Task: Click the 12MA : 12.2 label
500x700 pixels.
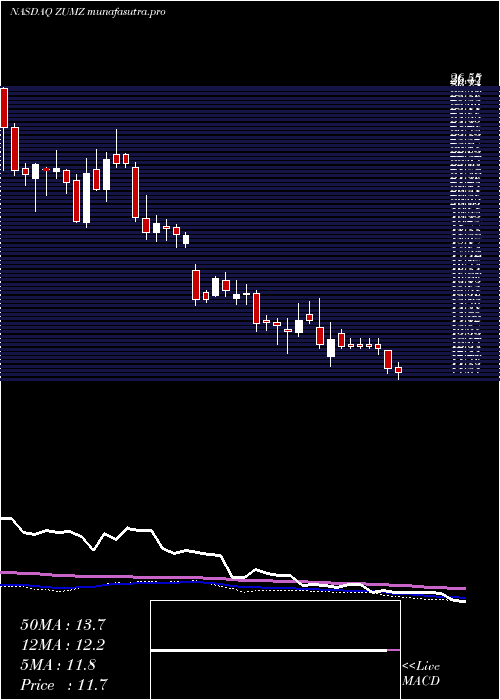Action: click(63, 645)
